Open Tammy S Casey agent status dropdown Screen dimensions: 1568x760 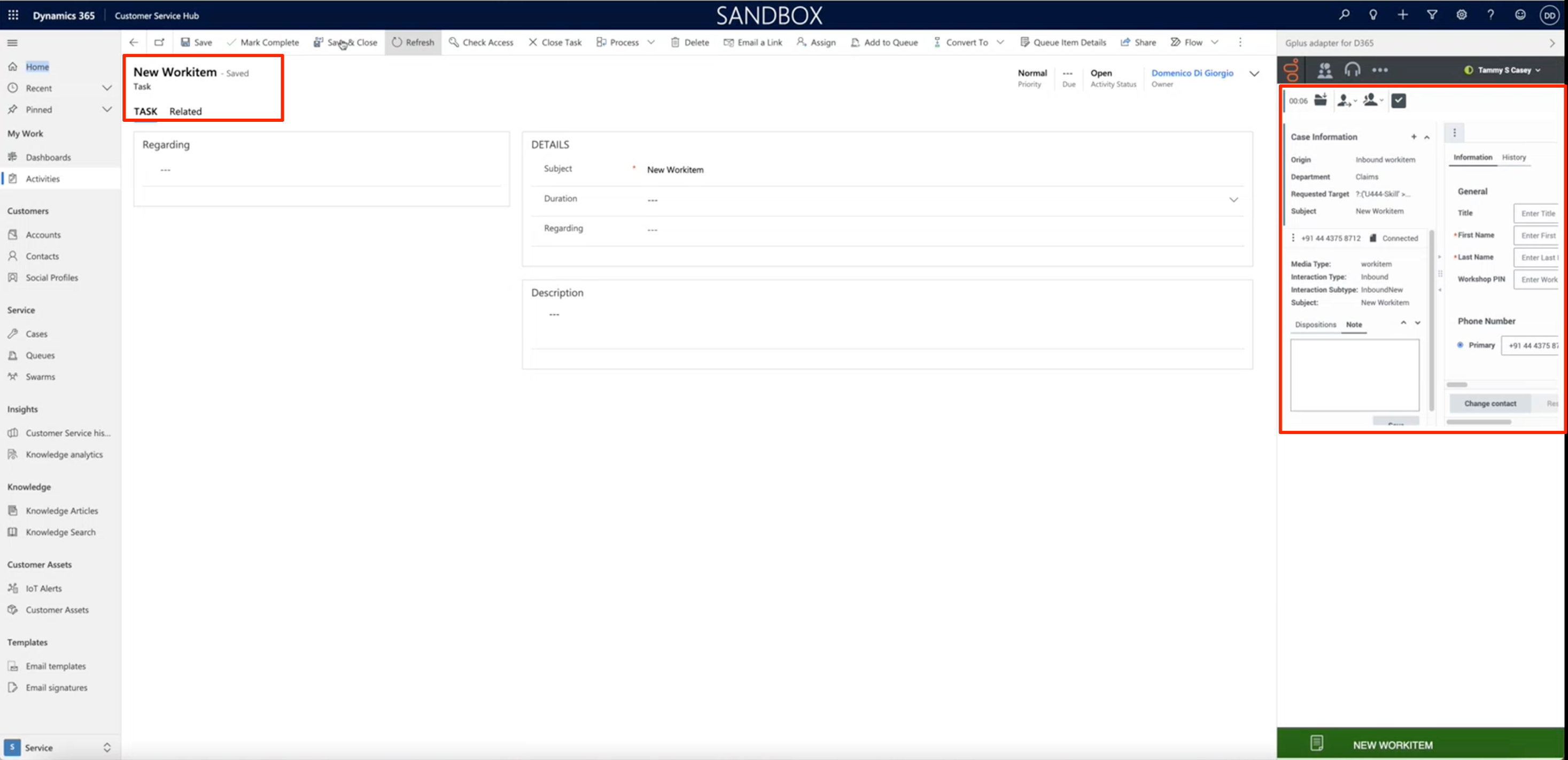click(1503, 70)
